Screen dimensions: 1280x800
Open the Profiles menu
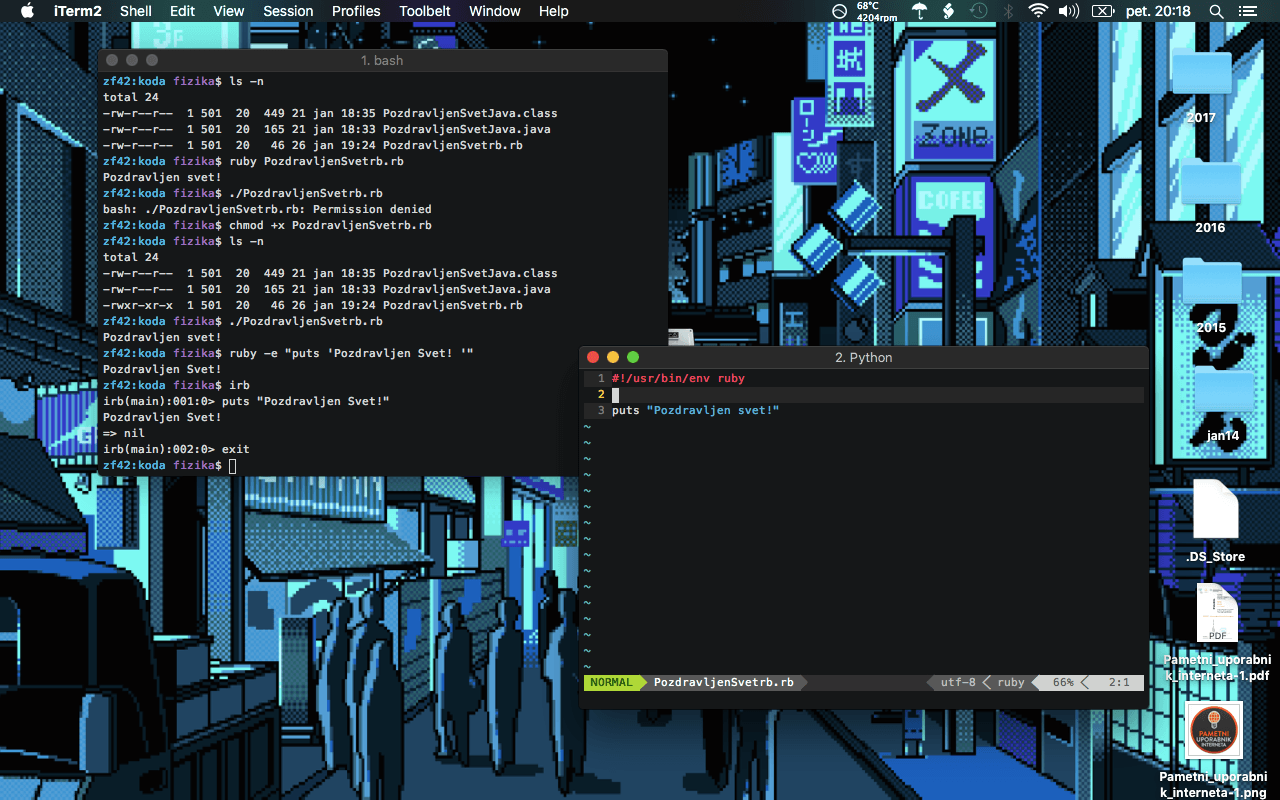(x=356, y=11)
